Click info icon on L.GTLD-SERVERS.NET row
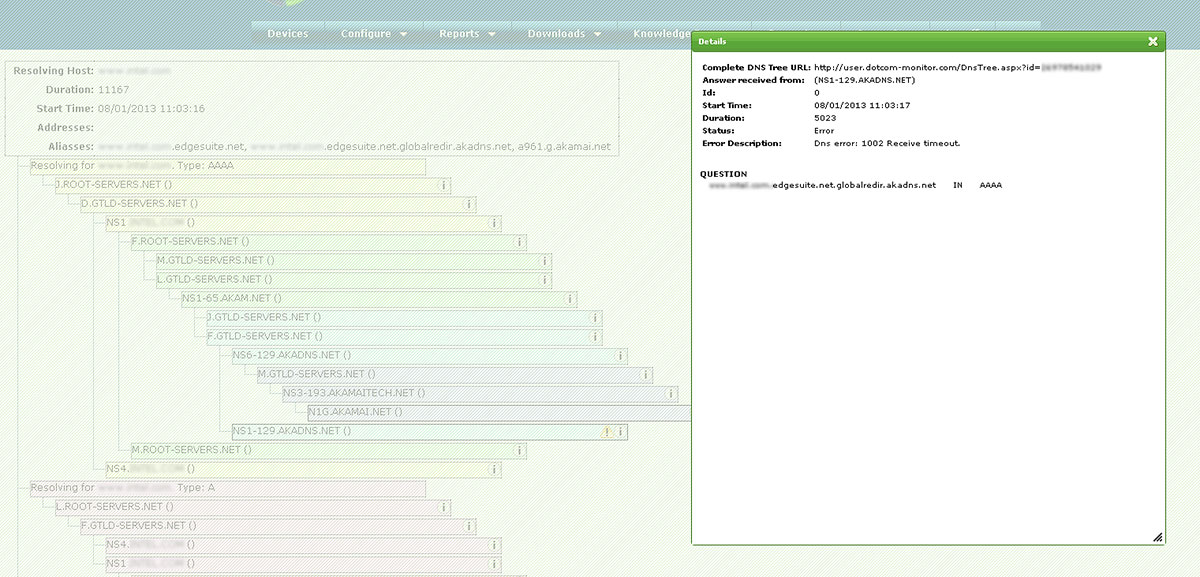 (546, 280)
